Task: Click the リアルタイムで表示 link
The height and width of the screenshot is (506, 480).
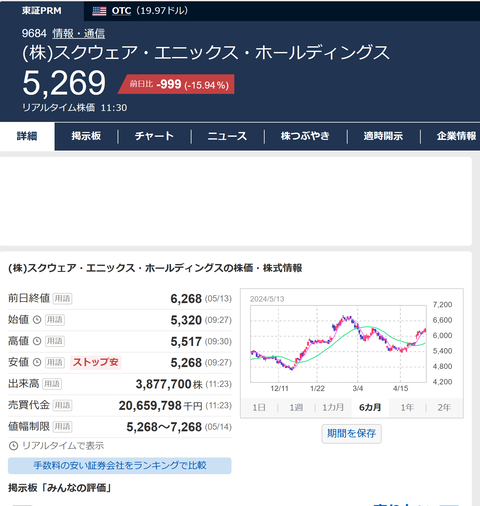Action: tap(63, 446)
